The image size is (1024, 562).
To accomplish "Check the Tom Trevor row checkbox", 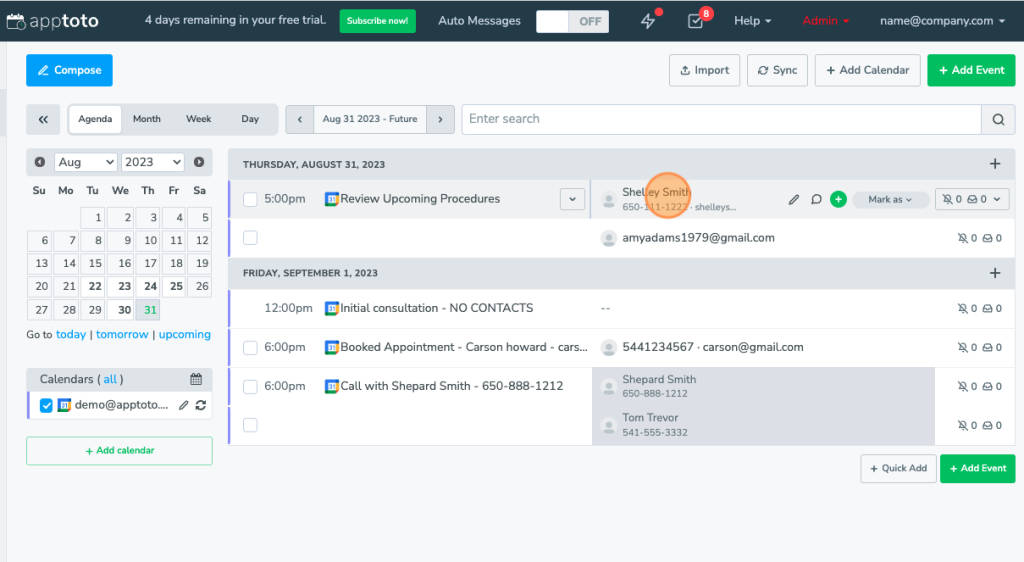I will (250, 425).
